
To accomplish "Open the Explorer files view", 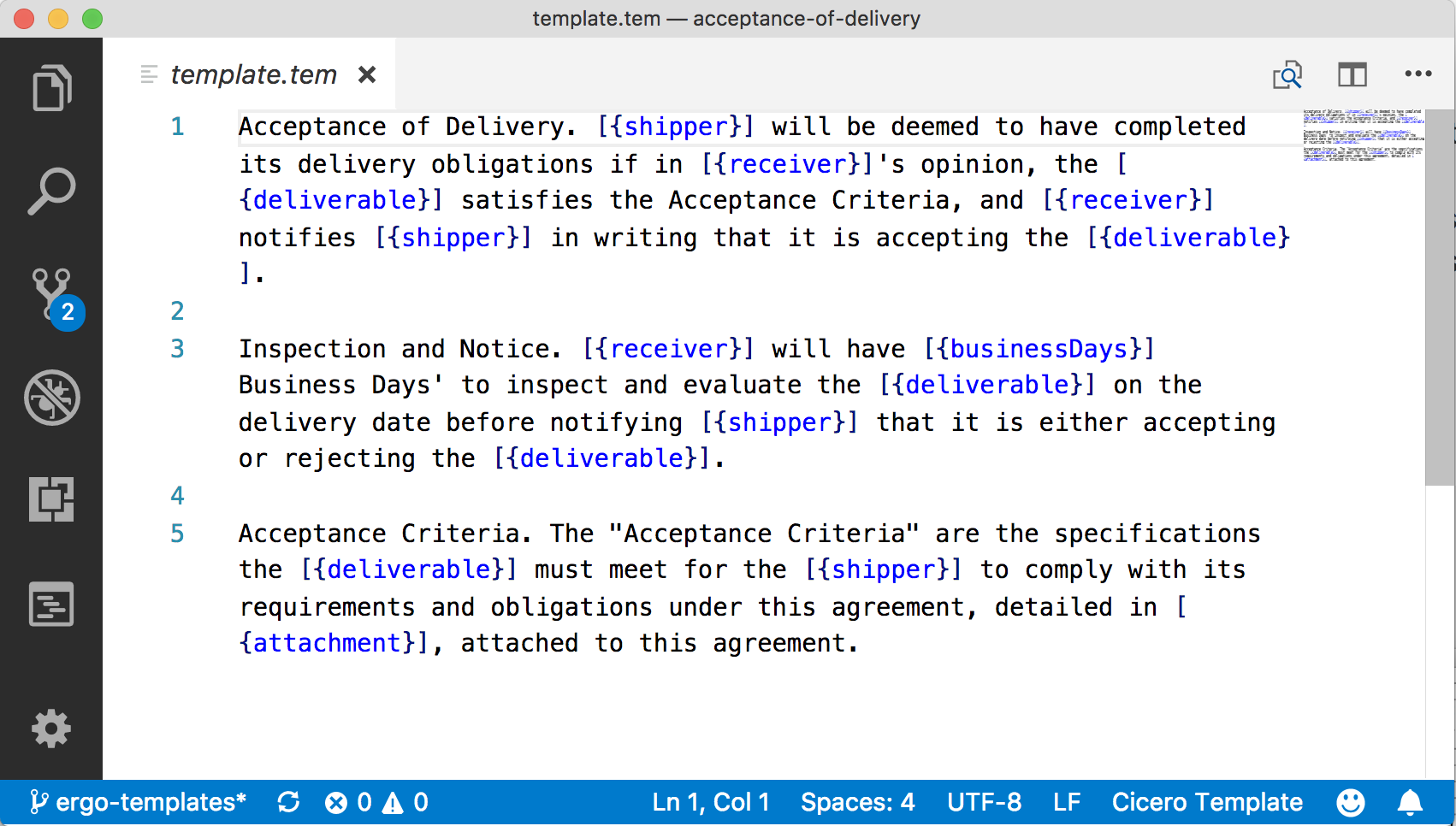I will [x=51, y=87].
